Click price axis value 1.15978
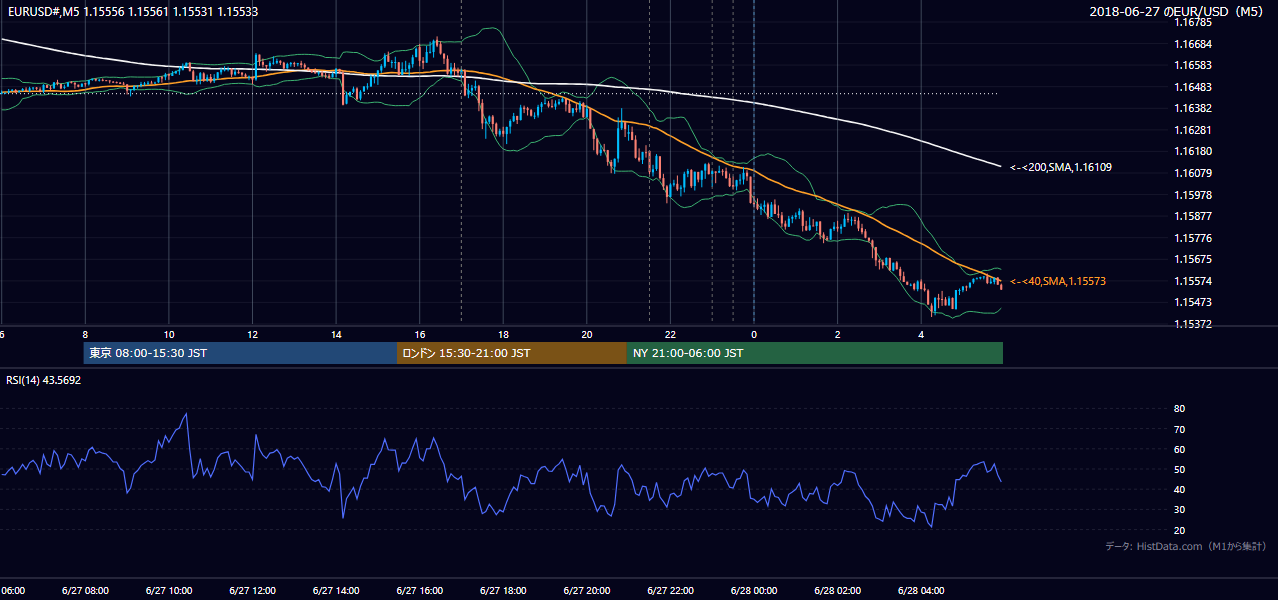The width and height of the screenshot is (1278, 600). [x=1192, y=195]
